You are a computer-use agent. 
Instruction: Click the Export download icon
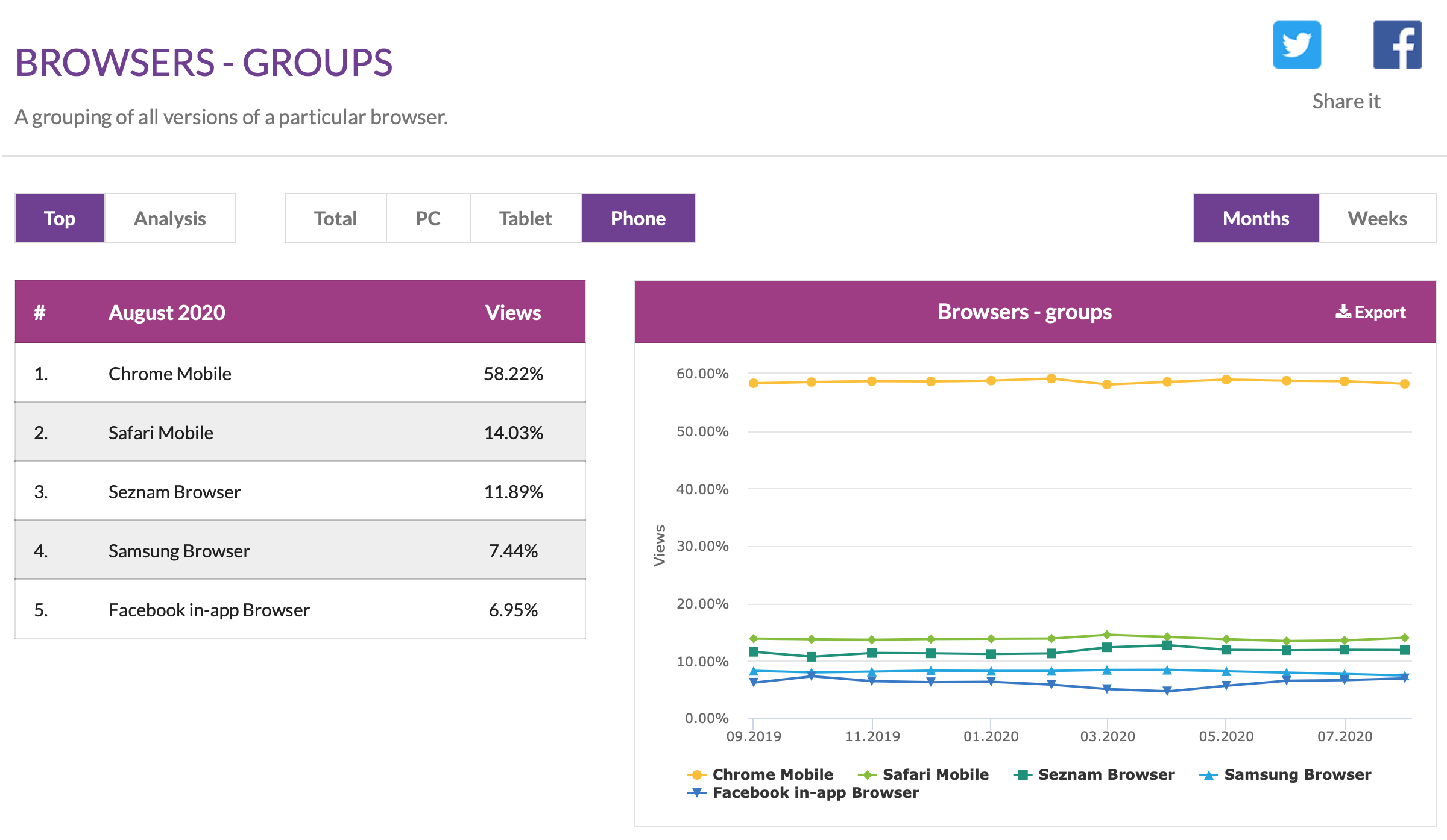[x=1343, y=312]
